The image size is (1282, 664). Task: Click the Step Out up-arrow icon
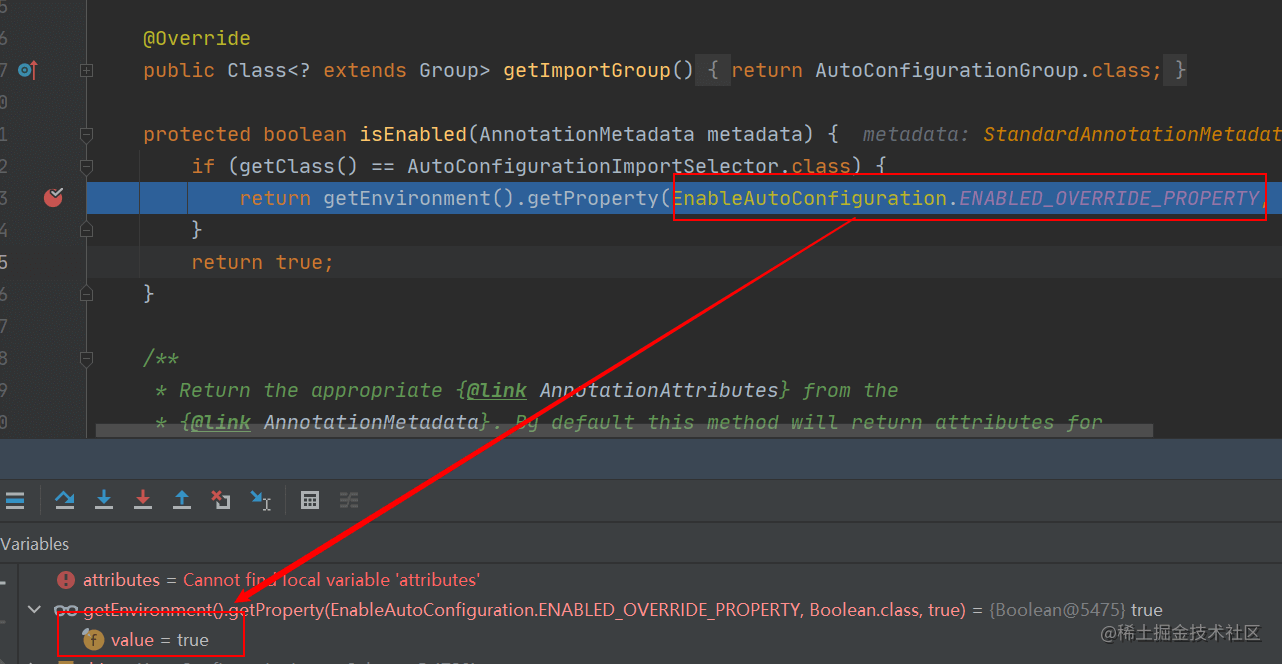point(182,500)
